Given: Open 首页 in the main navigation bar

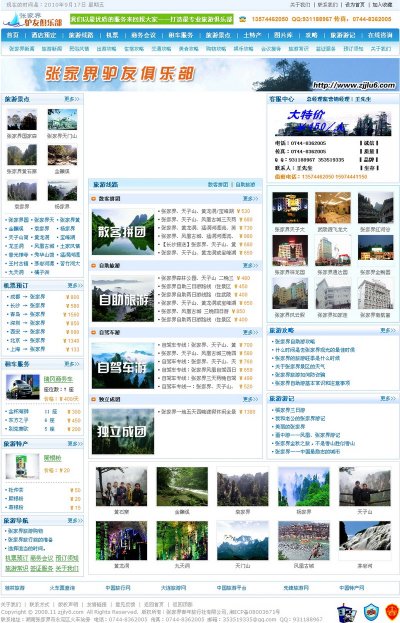Looking at the screenshot, I should coord(13,35).
